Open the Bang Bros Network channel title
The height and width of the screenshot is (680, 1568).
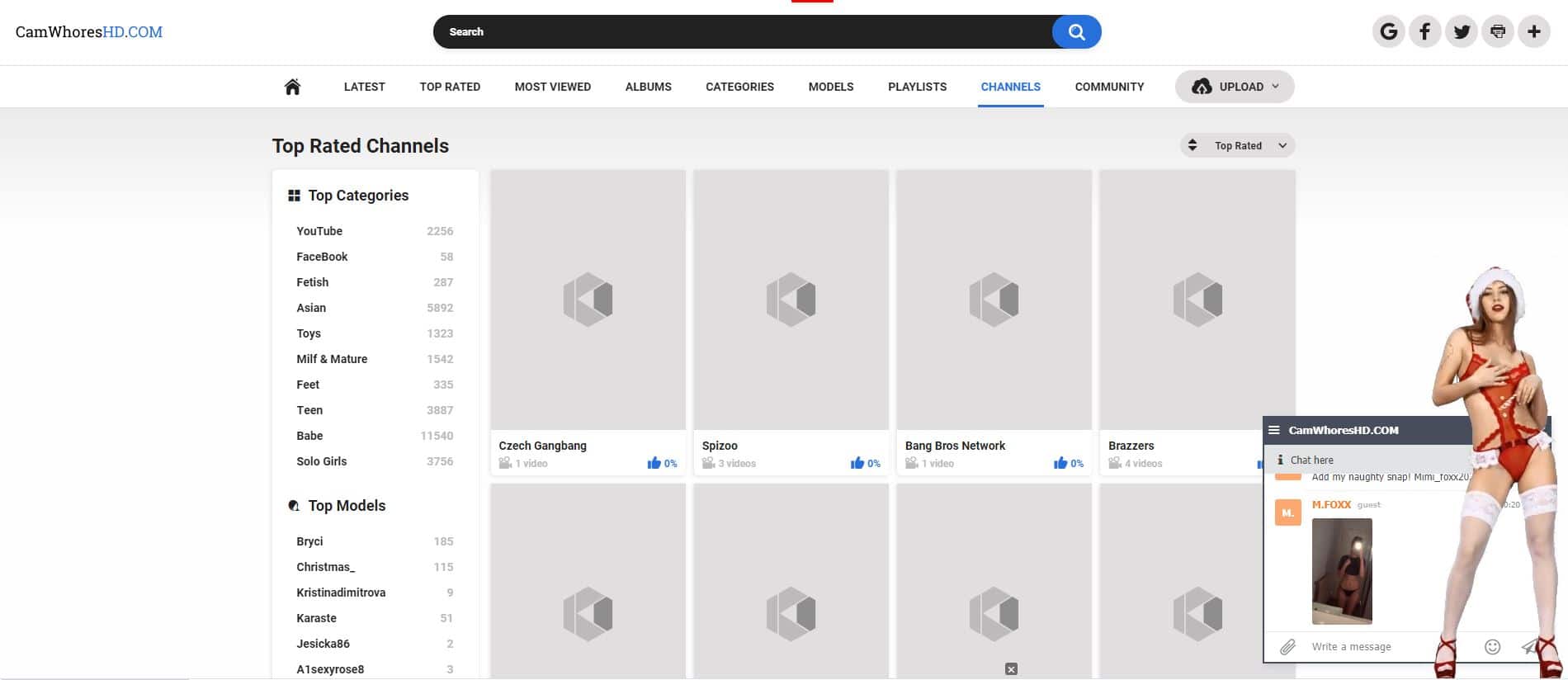[x=955, y=446]
